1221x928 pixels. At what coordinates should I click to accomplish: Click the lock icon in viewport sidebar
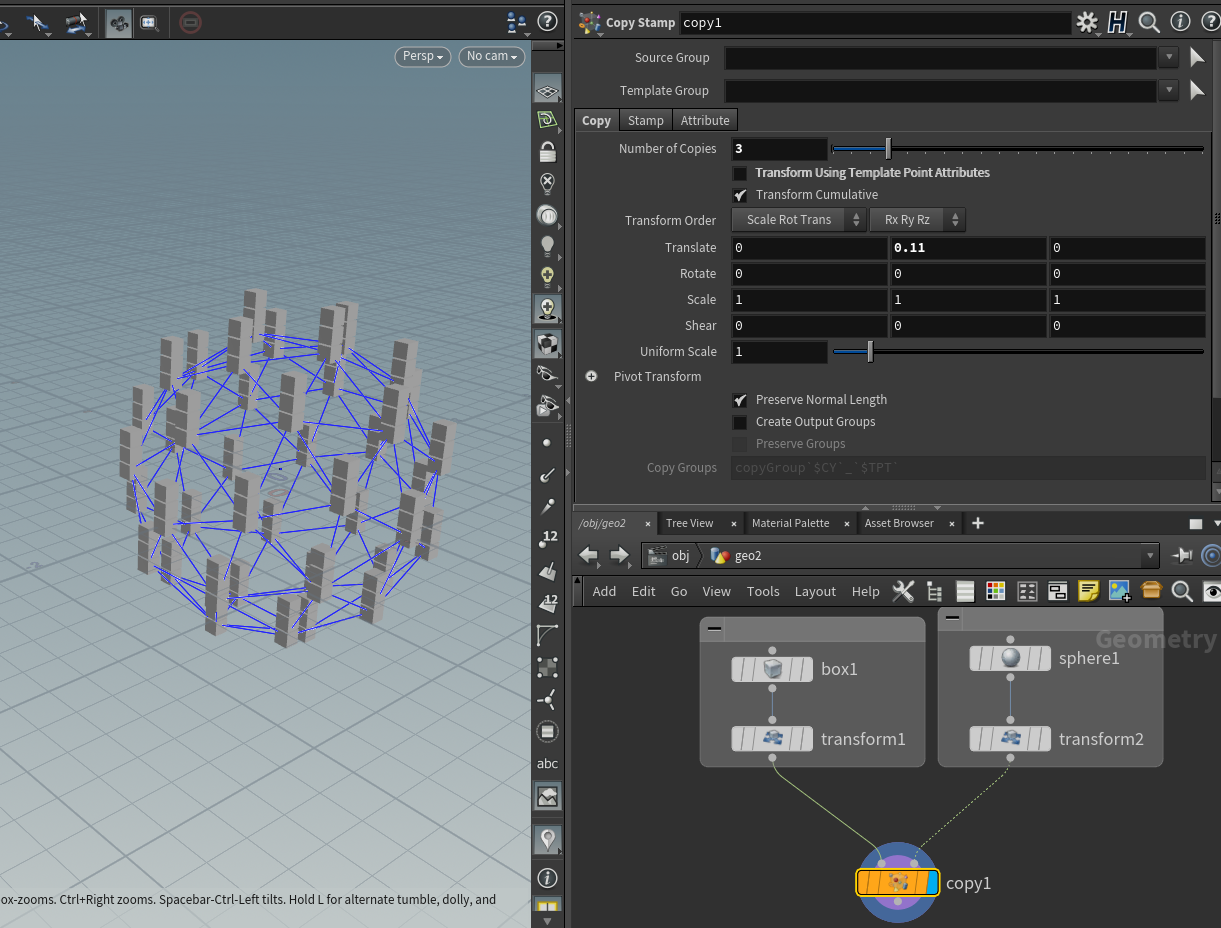pyautogui.click(x=547, y=152)
